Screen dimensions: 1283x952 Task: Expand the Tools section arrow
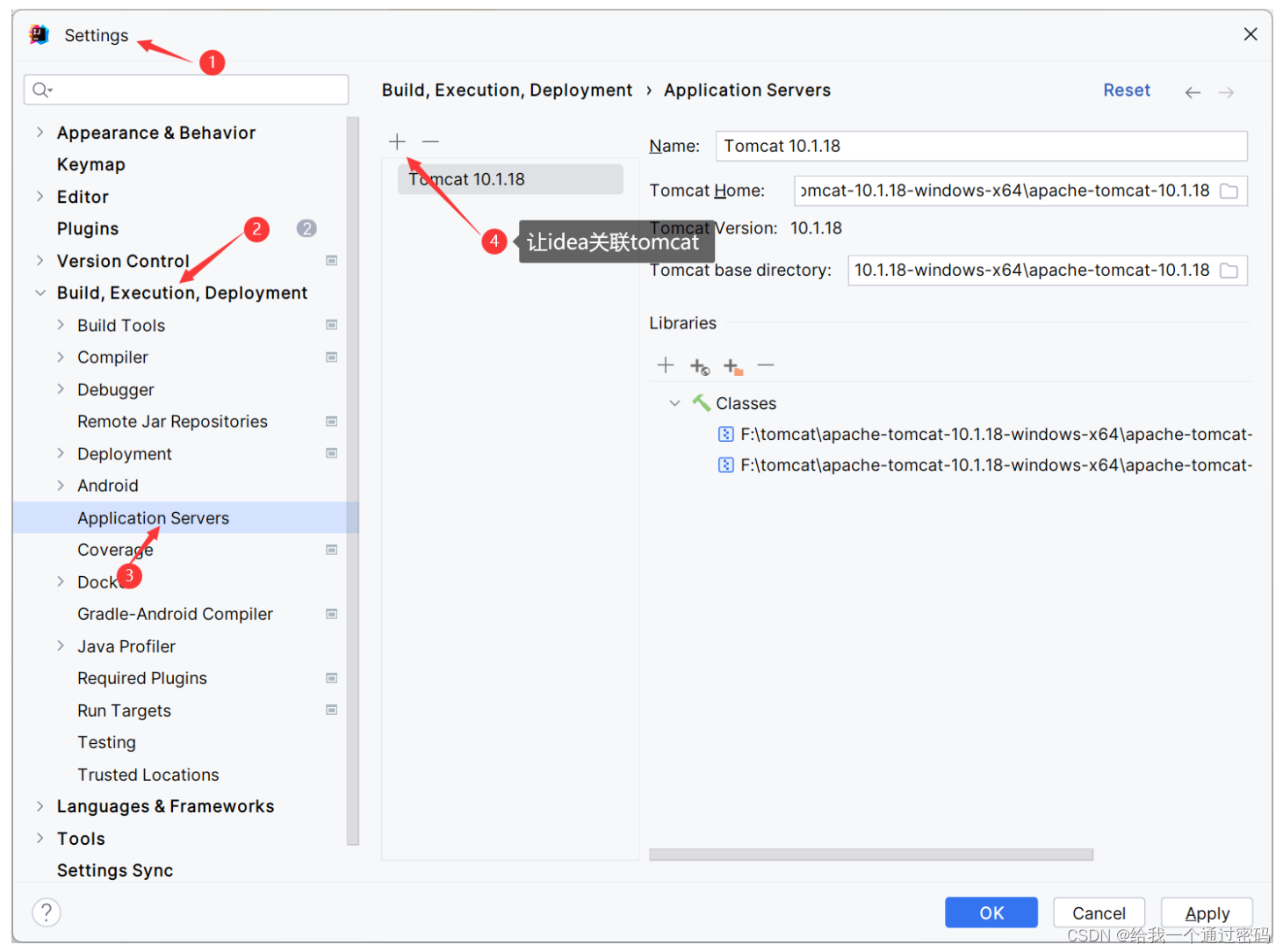pos(40,839)
